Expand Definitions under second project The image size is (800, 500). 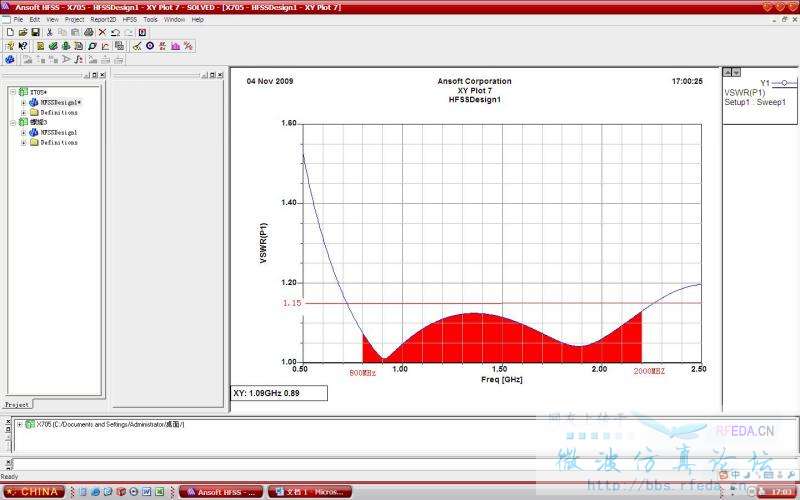(23, 142)
